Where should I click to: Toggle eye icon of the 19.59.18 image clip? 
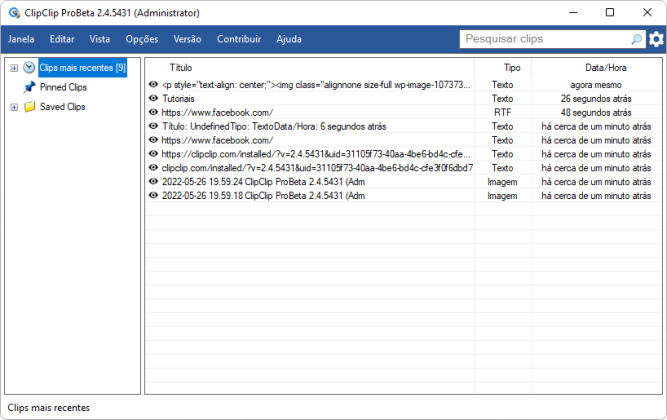pyautogui.click(x=153, y=195)
